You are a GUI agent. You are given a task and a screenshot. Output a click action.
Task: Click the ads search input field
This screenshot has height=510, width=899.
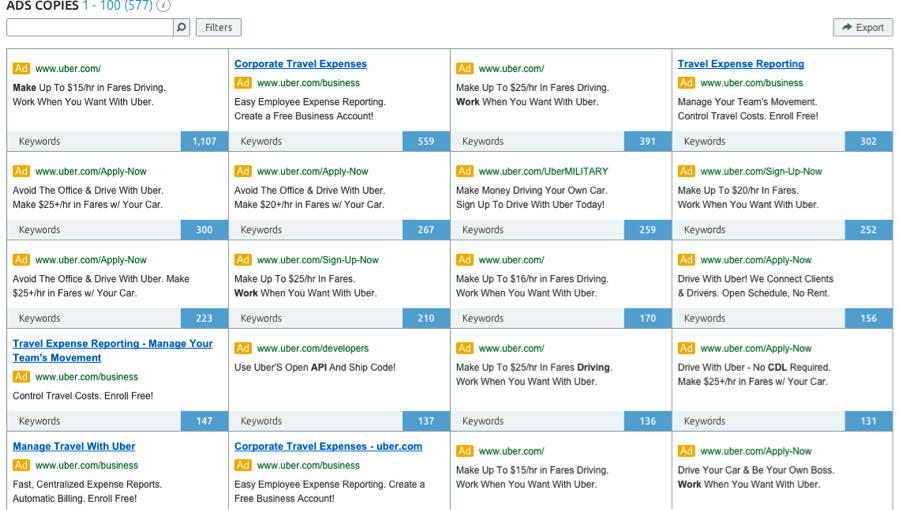click(x=89, y=28)
